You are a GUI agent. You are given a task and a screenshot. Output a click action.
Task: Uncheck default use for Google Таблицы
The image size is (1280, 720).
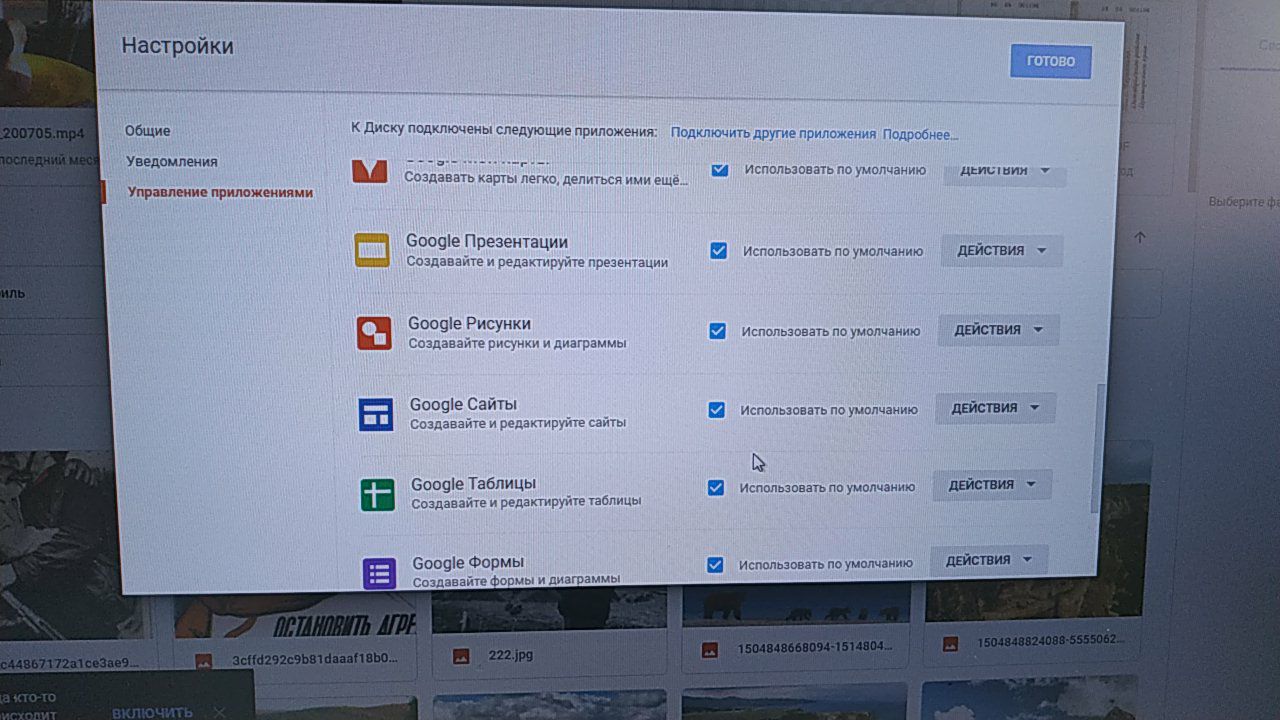[715, 487]
